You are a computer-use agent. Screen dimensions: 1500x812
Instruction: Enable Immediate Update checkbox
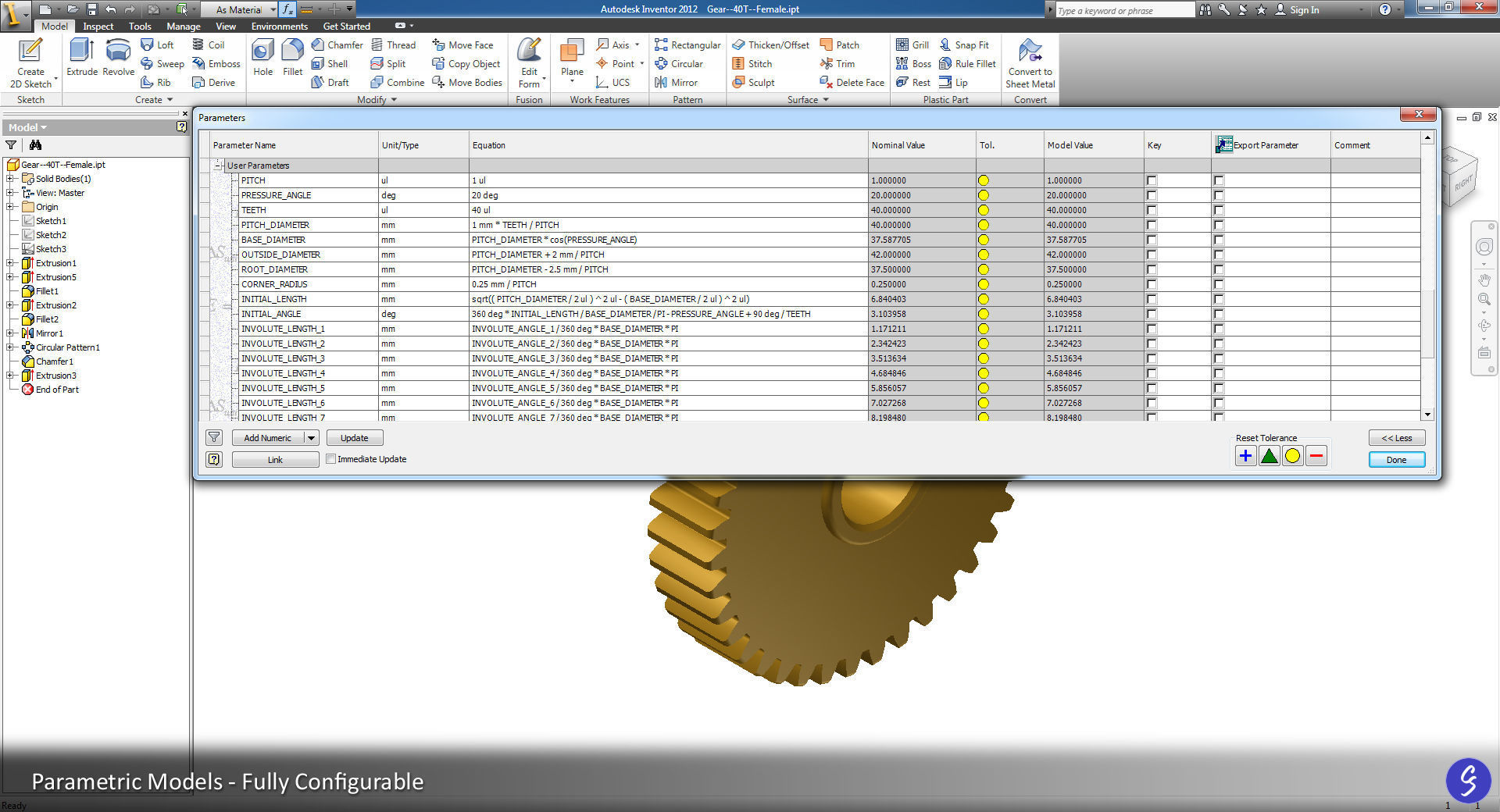pos(331,459)
